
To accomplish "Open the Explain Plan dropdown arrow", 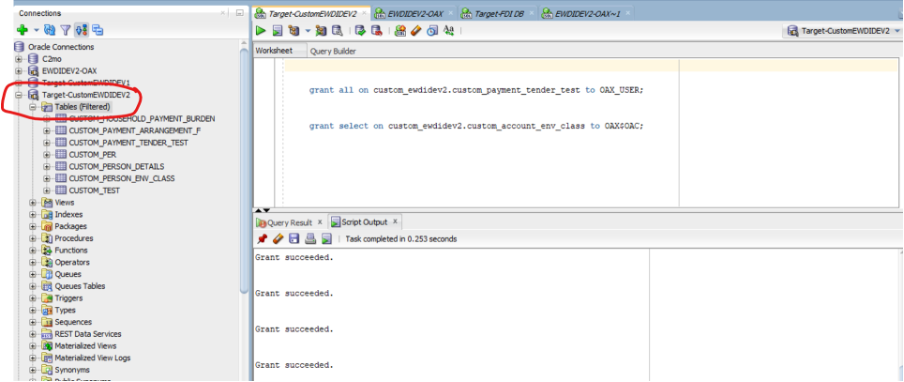I will (x=307, y=31).
